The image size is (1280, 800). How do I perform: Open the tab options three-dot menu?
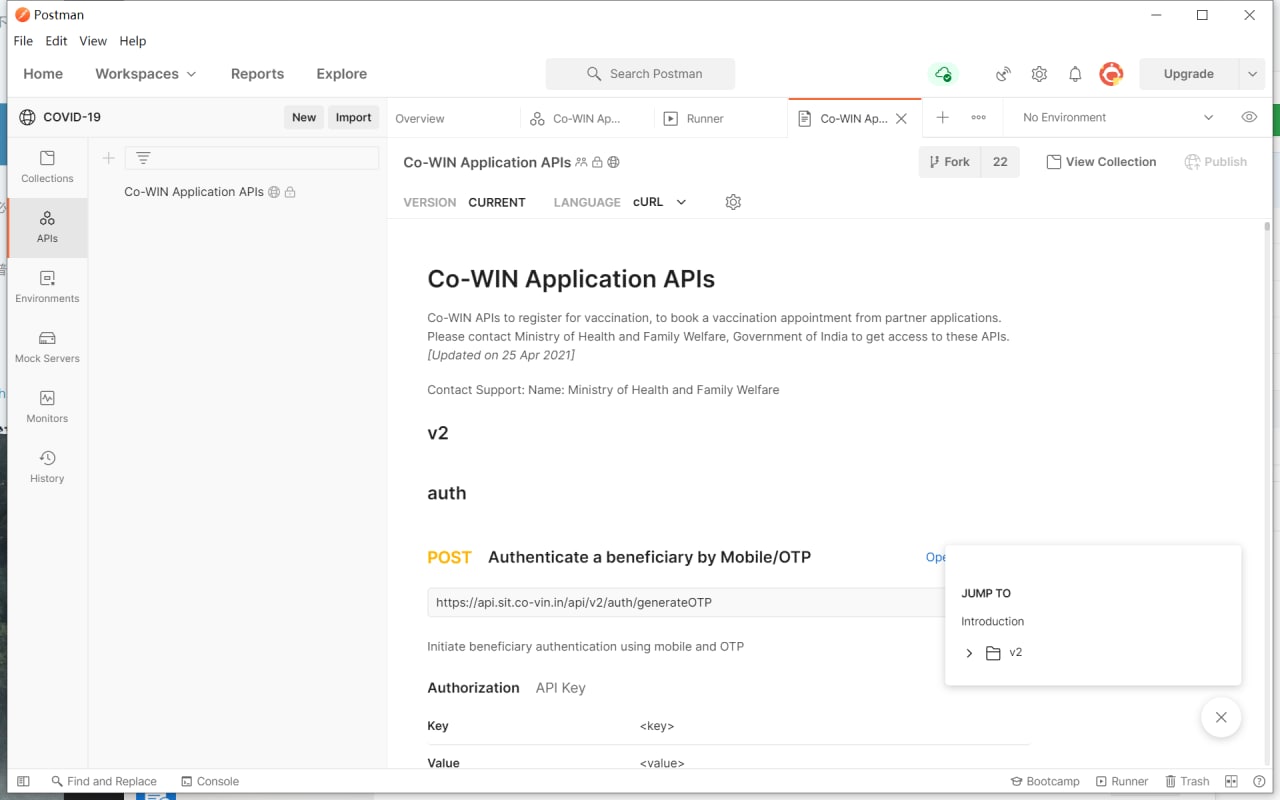979,118
